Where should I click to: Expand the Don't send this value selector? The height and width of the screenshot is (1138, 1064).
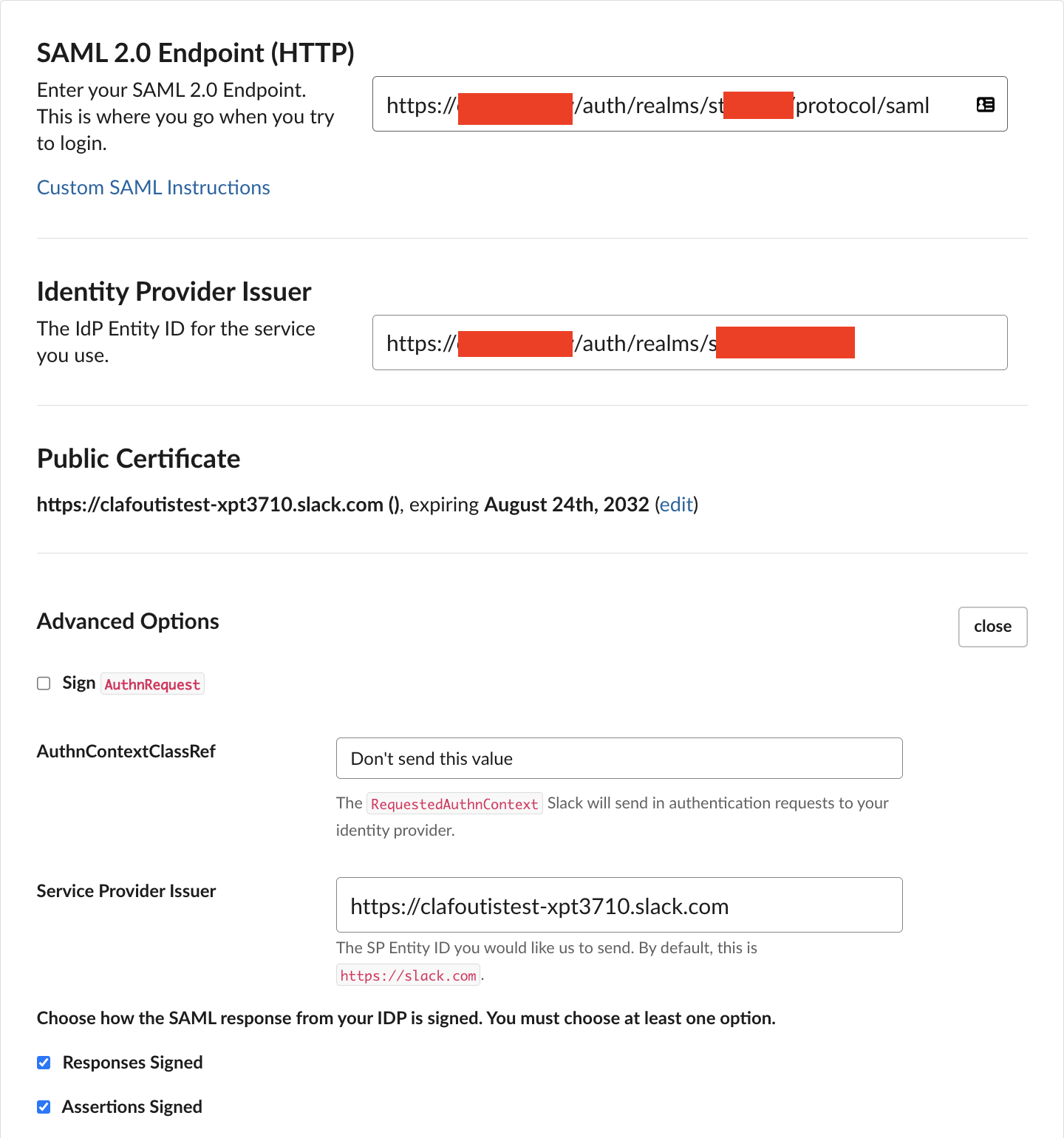point(618,758)
